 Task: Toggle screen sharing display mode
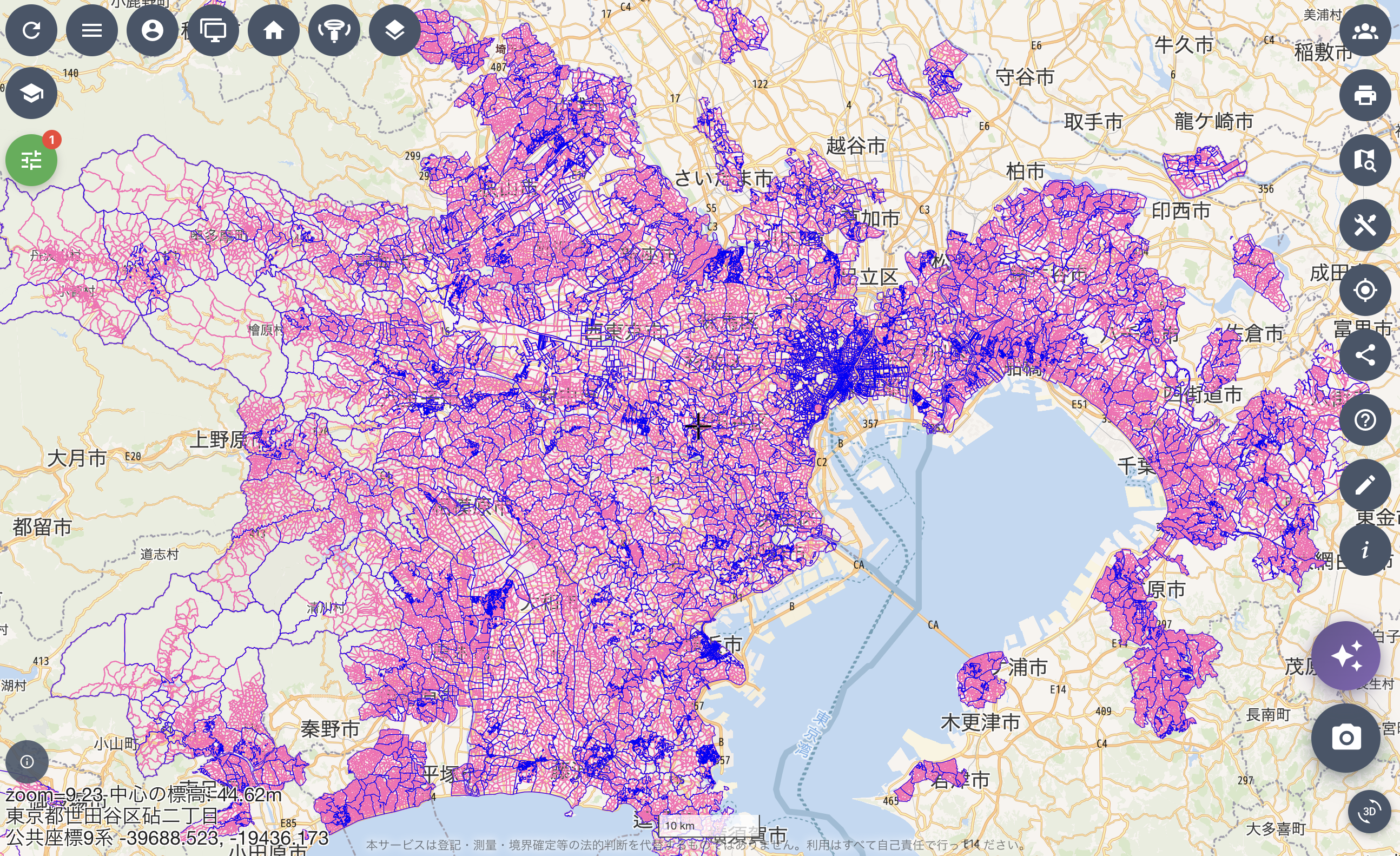click(213, 30)
